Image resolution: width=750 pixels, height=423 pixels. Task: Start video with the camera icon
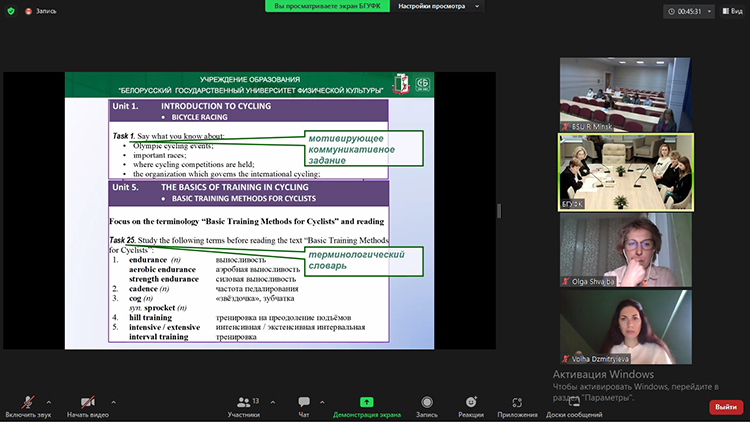pos(88,402)
